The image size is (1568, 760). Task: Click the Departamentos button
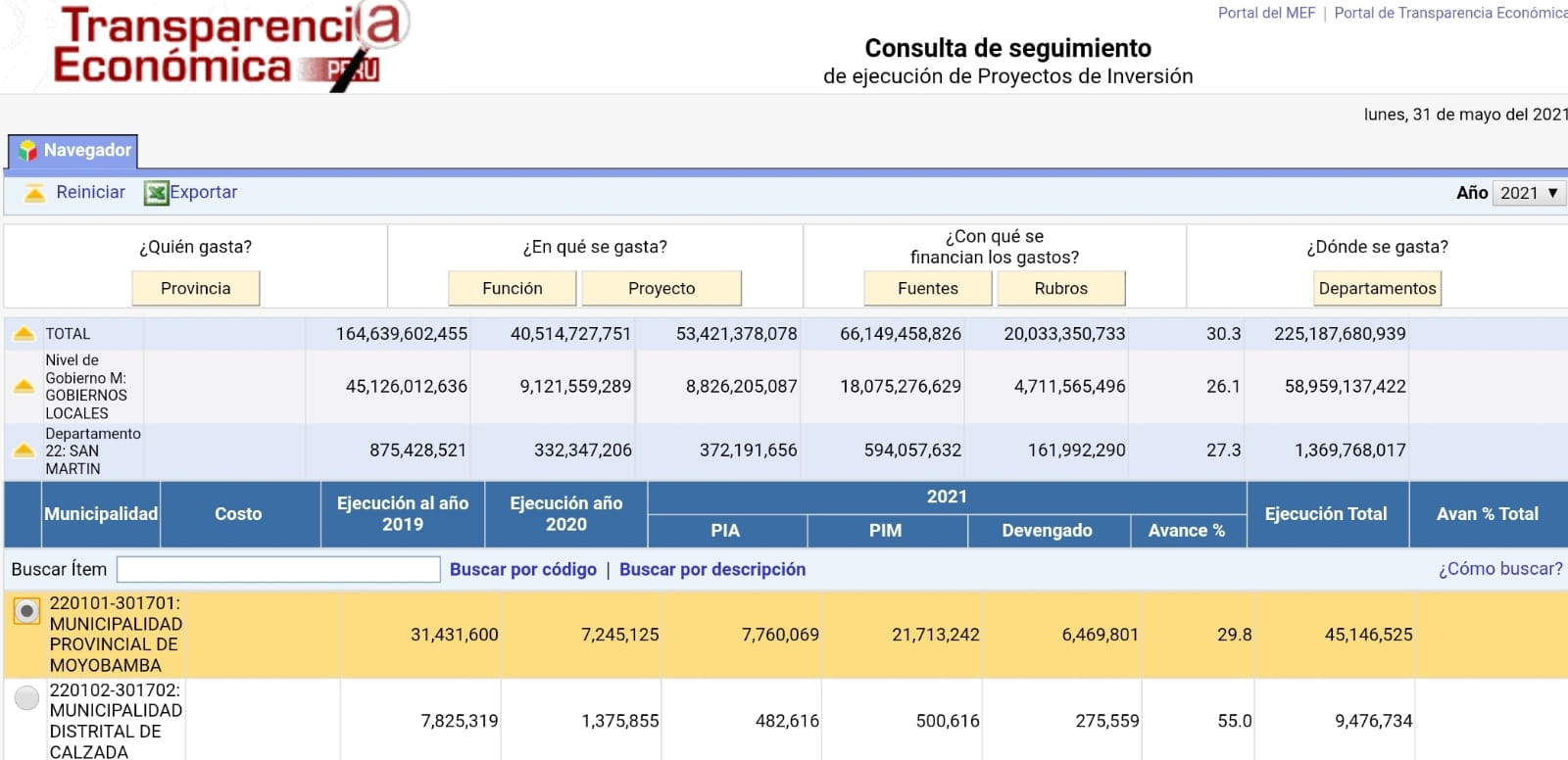1377,288
